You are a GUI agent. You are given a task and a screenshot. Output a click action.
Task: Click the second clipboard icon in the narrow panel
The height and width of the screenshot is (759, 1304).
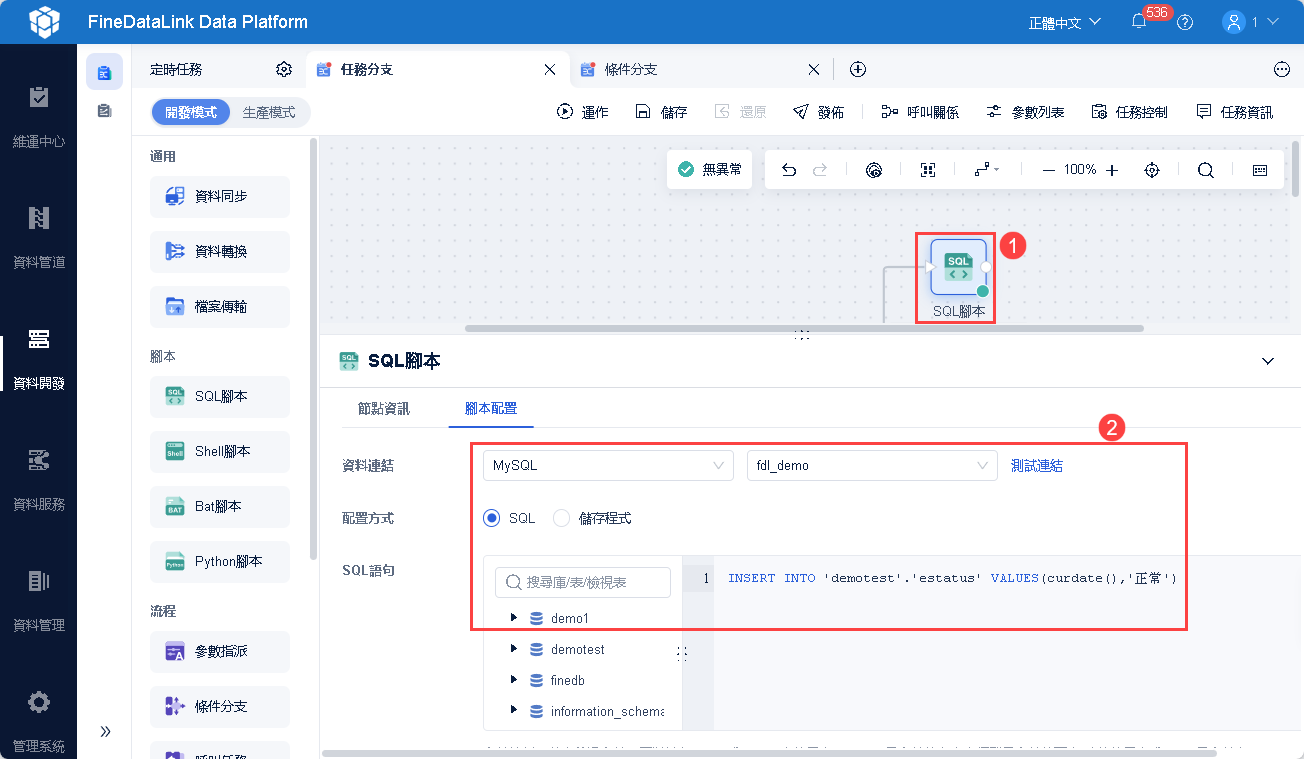(104, 111)
